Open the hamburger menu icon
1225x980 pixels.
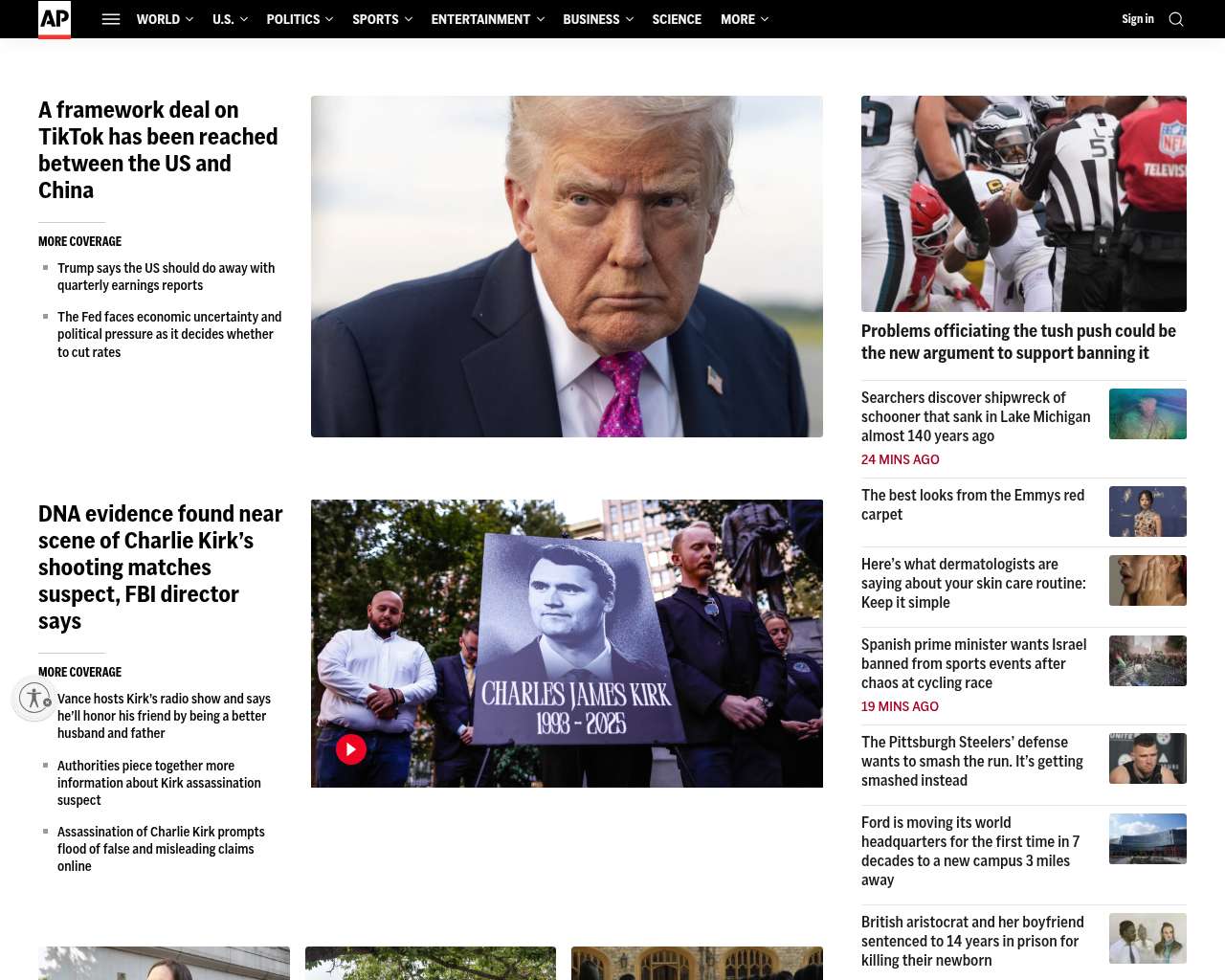[111, 19]
